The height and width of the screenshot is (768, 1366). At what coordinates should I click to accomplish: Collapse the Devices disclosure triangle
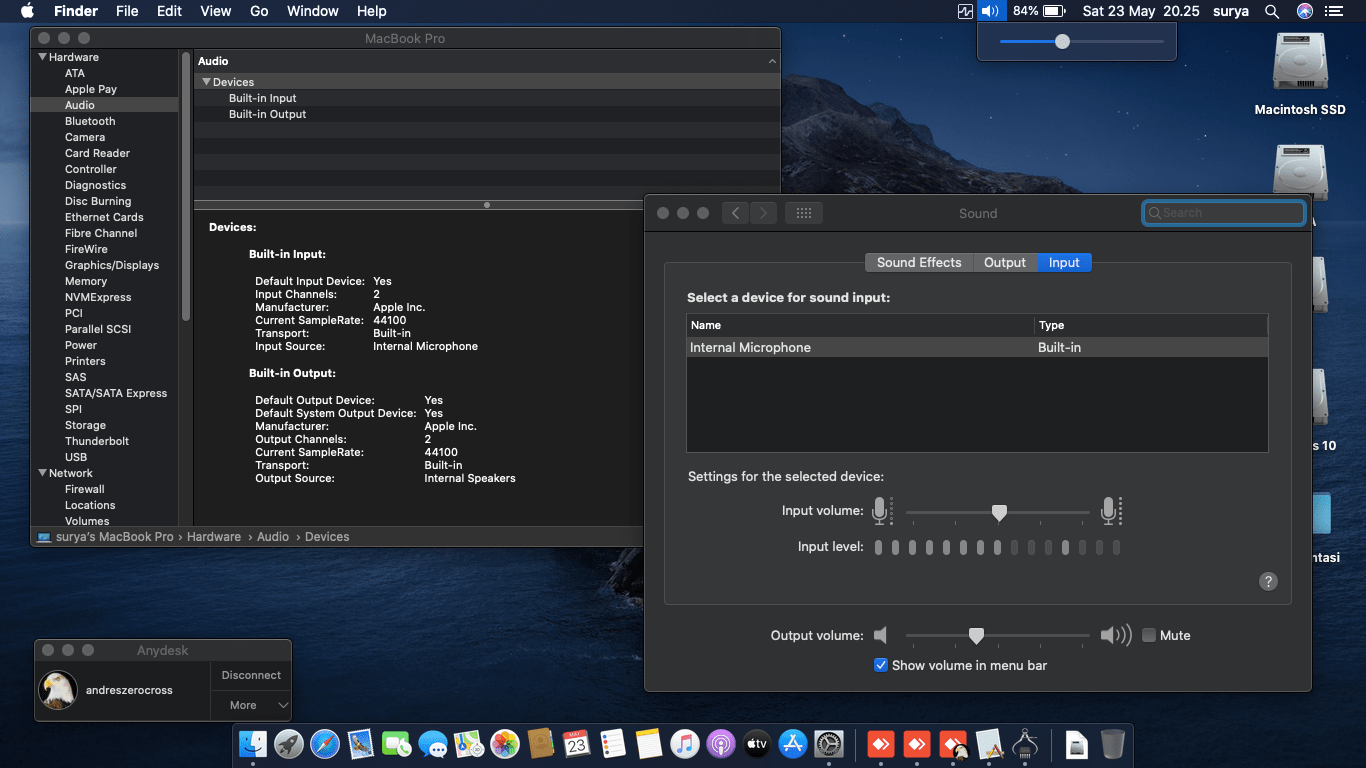coord(206,82)
